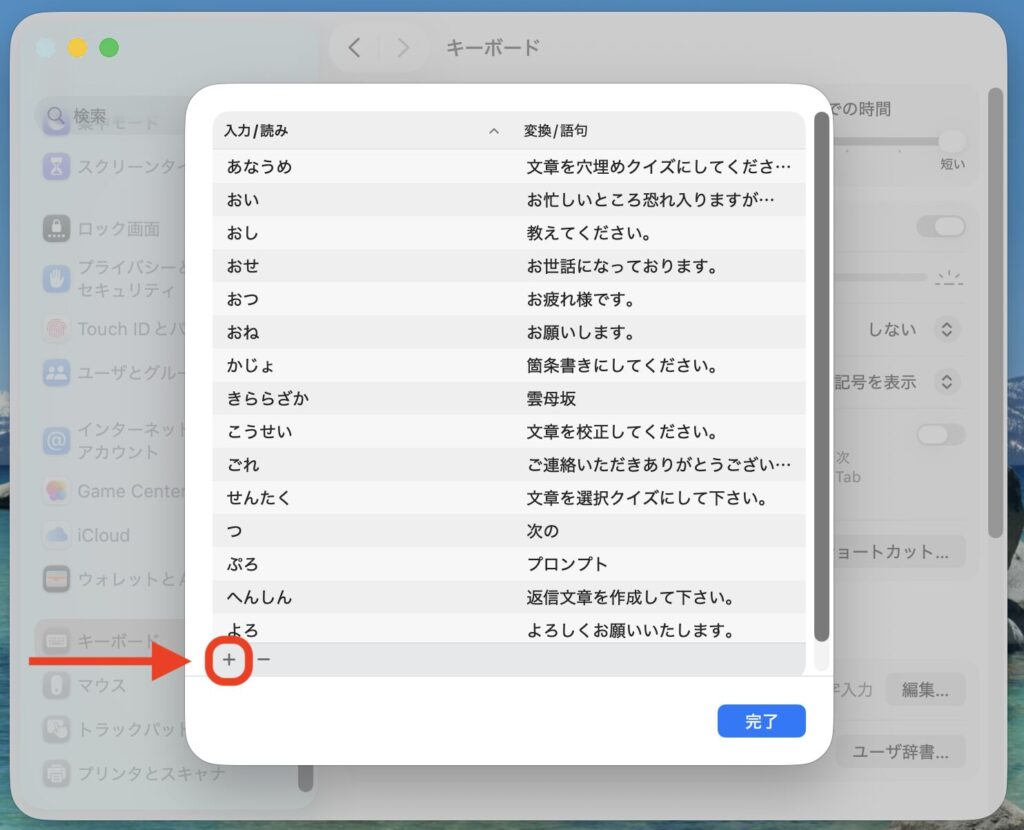This screenshot has height=830, width=1024.
Task: Click the 完了 button
Action: coord(761,721)
